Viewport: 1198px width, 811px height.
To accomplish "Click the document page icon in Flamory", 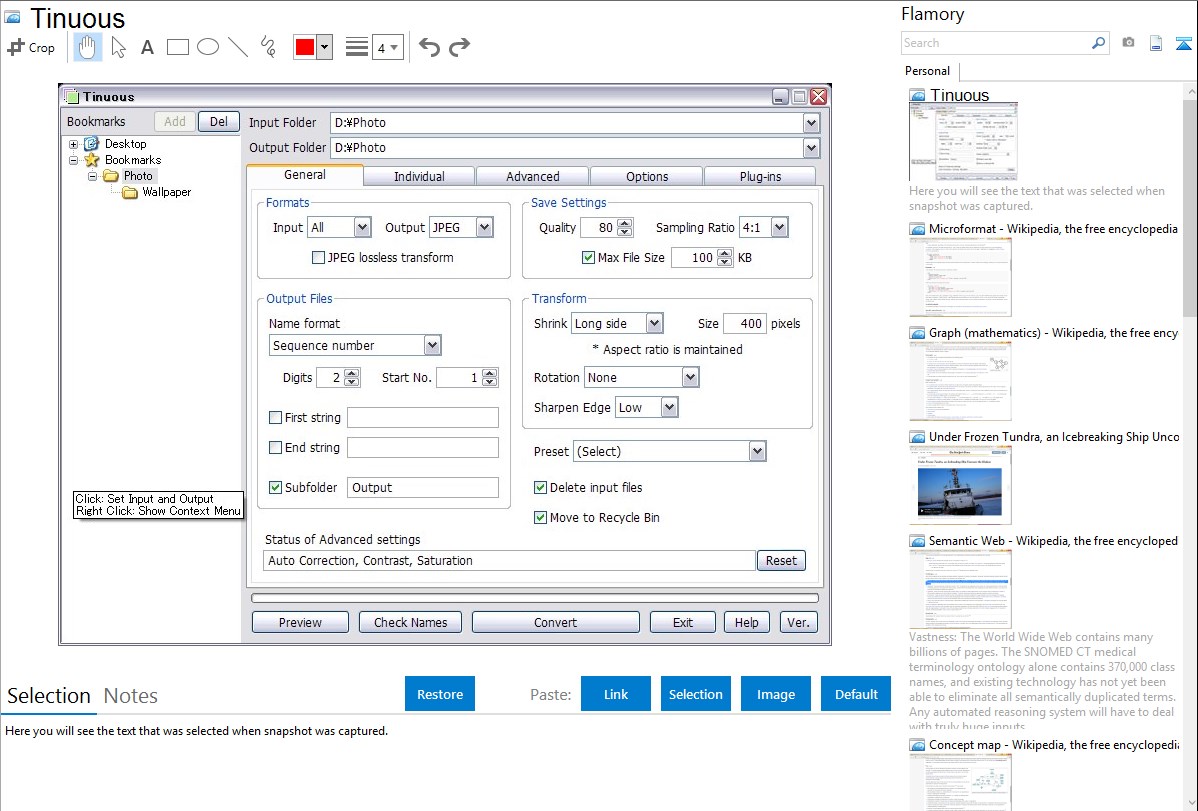I will tap(1156, 43).
